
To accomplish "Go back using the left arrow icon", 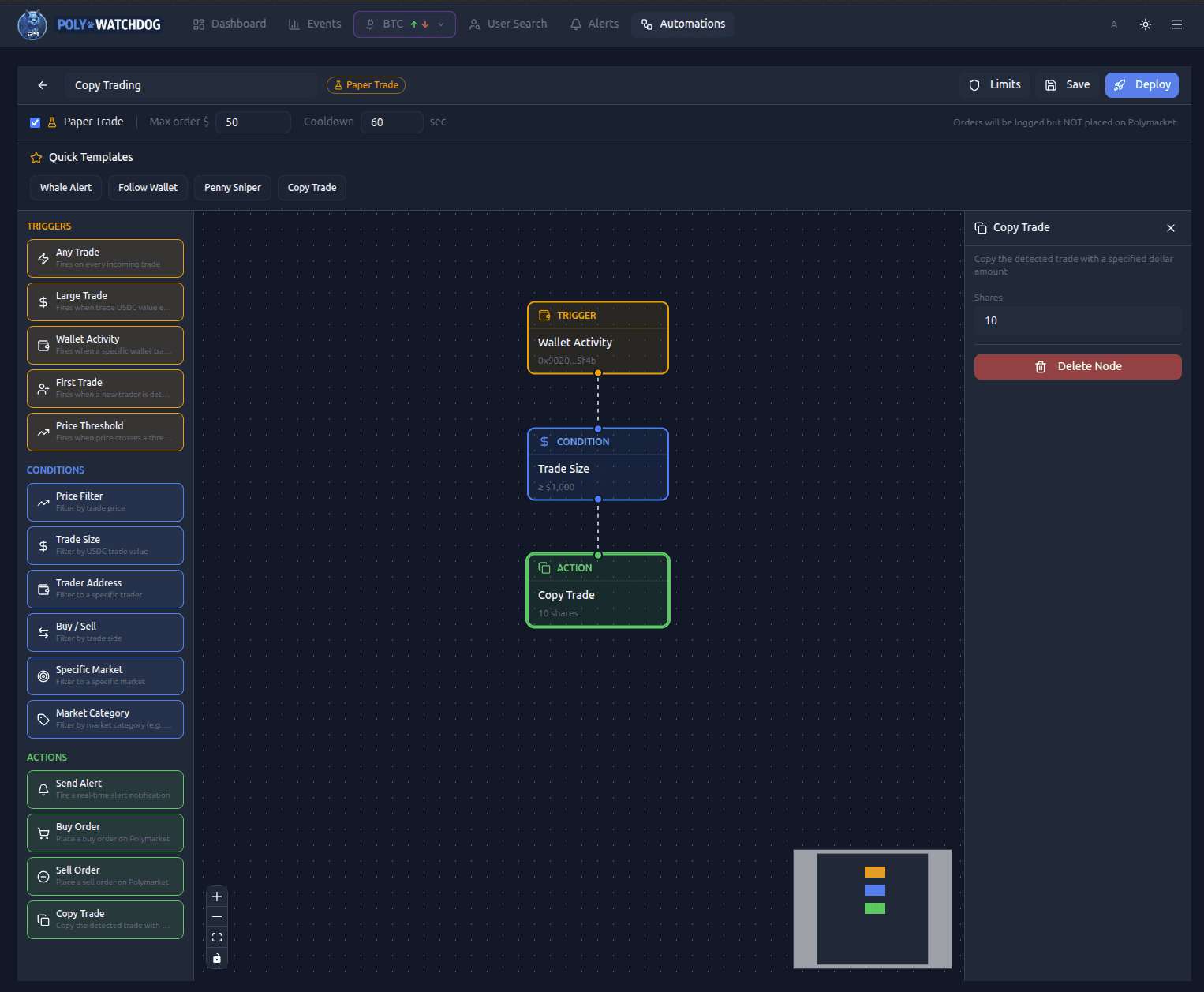I will click(x=43, y=85).
